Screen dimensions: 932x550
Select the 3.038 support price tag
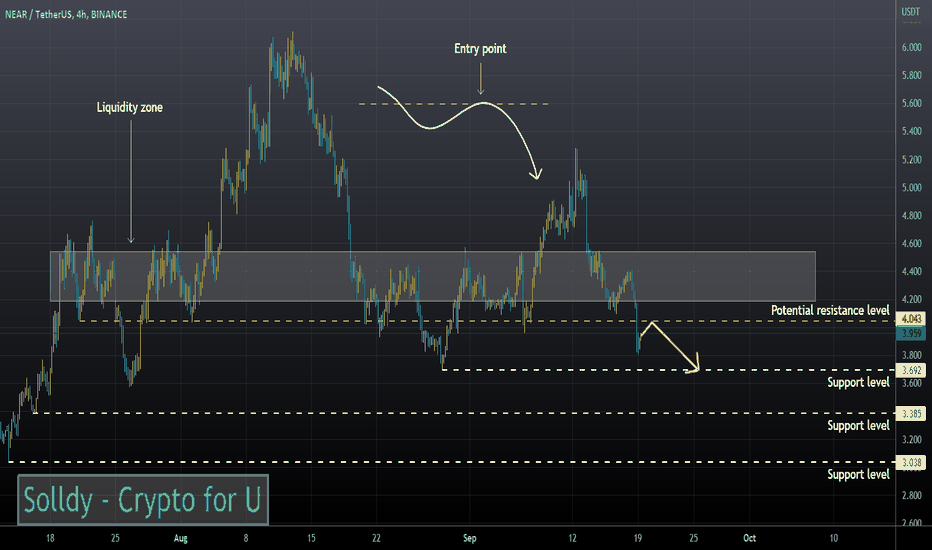pos(911,463)
